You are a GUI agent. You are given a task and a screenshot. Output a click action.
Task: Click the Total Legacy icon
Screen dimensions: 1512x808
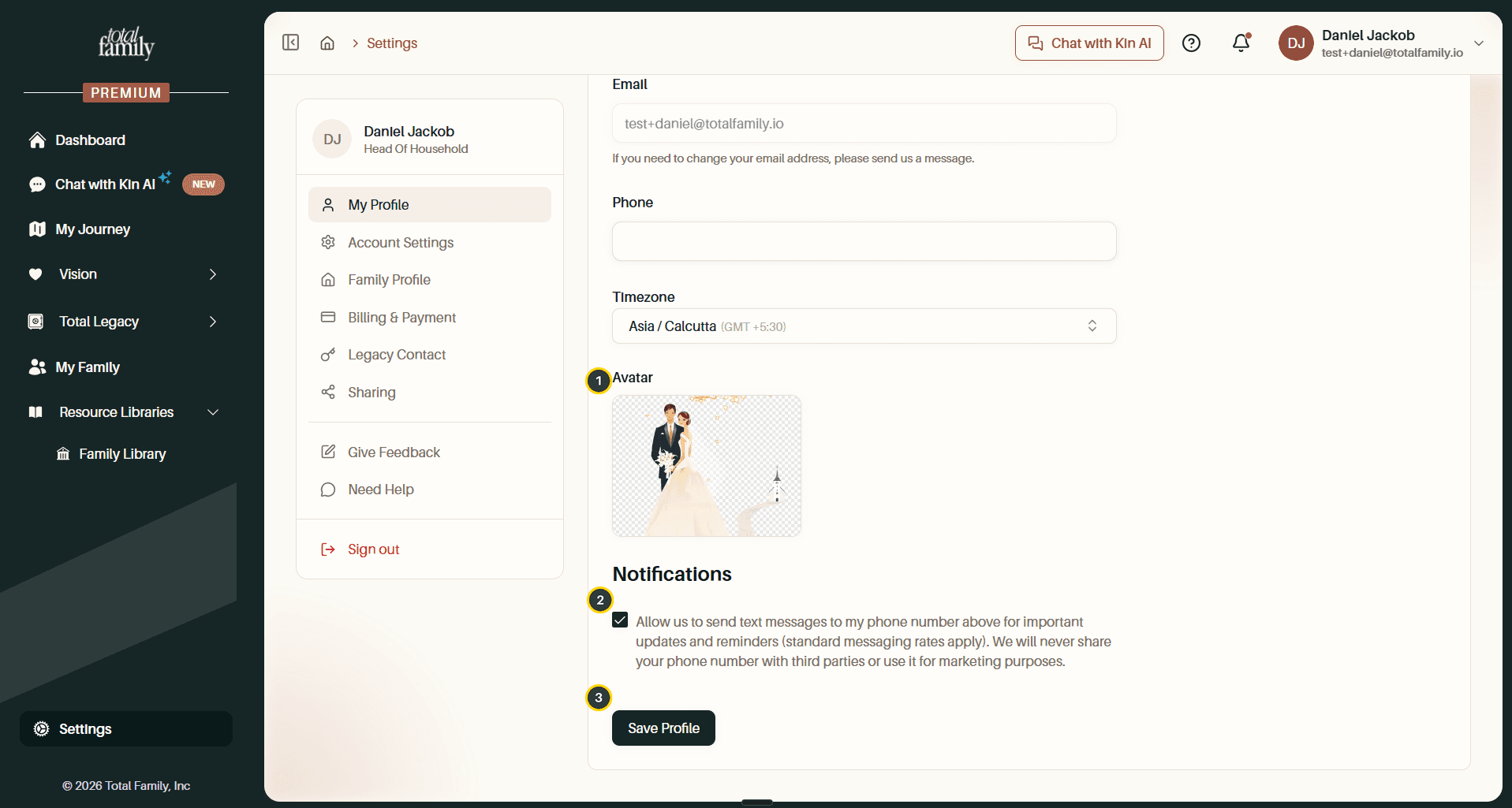35,322
